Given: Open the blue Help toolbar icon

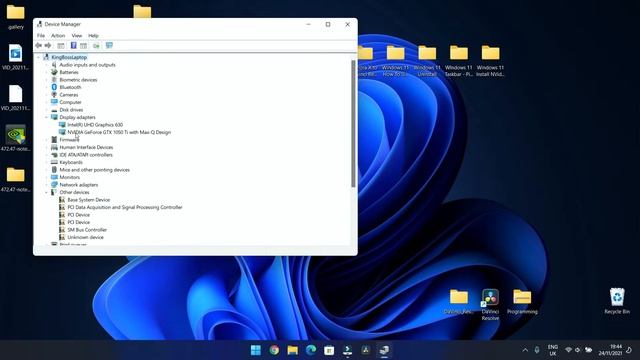Looking at the screenshot, I should pos(73,45).
